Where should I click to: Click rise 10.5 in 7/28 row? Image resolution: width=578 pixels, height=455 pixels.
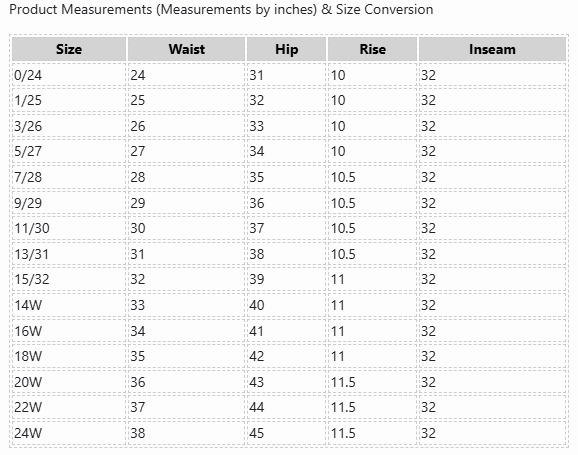click(x=372, y=177)
